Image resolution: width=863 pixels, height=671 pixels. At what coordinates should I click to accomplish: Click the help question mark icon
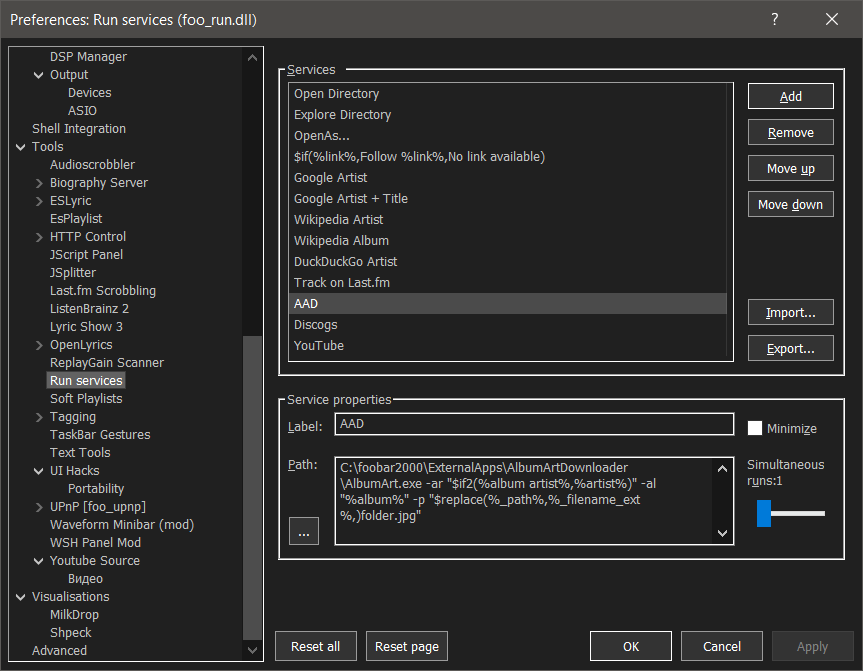click(x=775, y=19)
